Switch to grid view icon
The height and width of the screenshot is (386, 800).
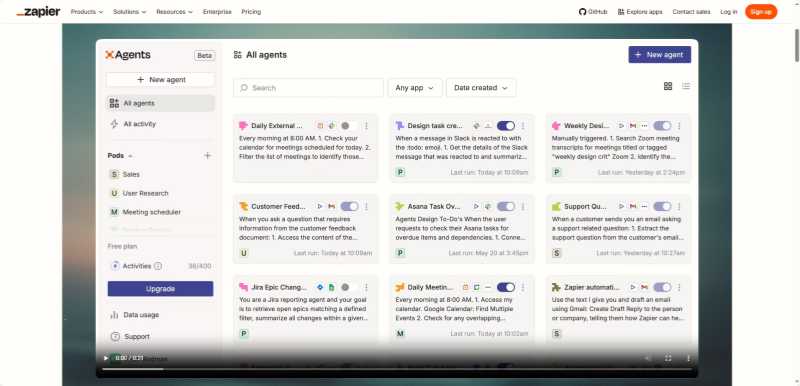pos(668,86)
